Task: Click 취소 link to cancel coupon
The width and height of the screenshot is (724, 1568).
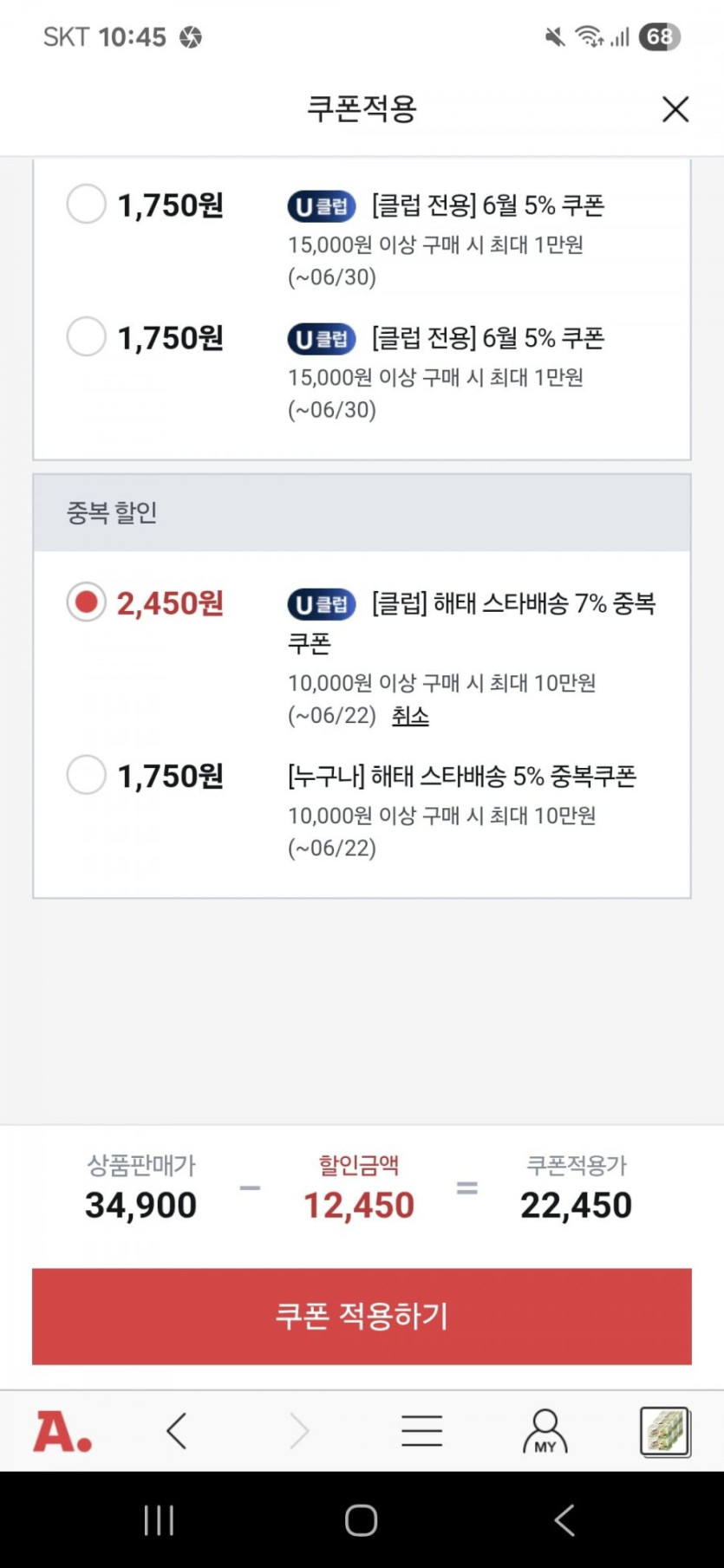Action: point(410,716)
